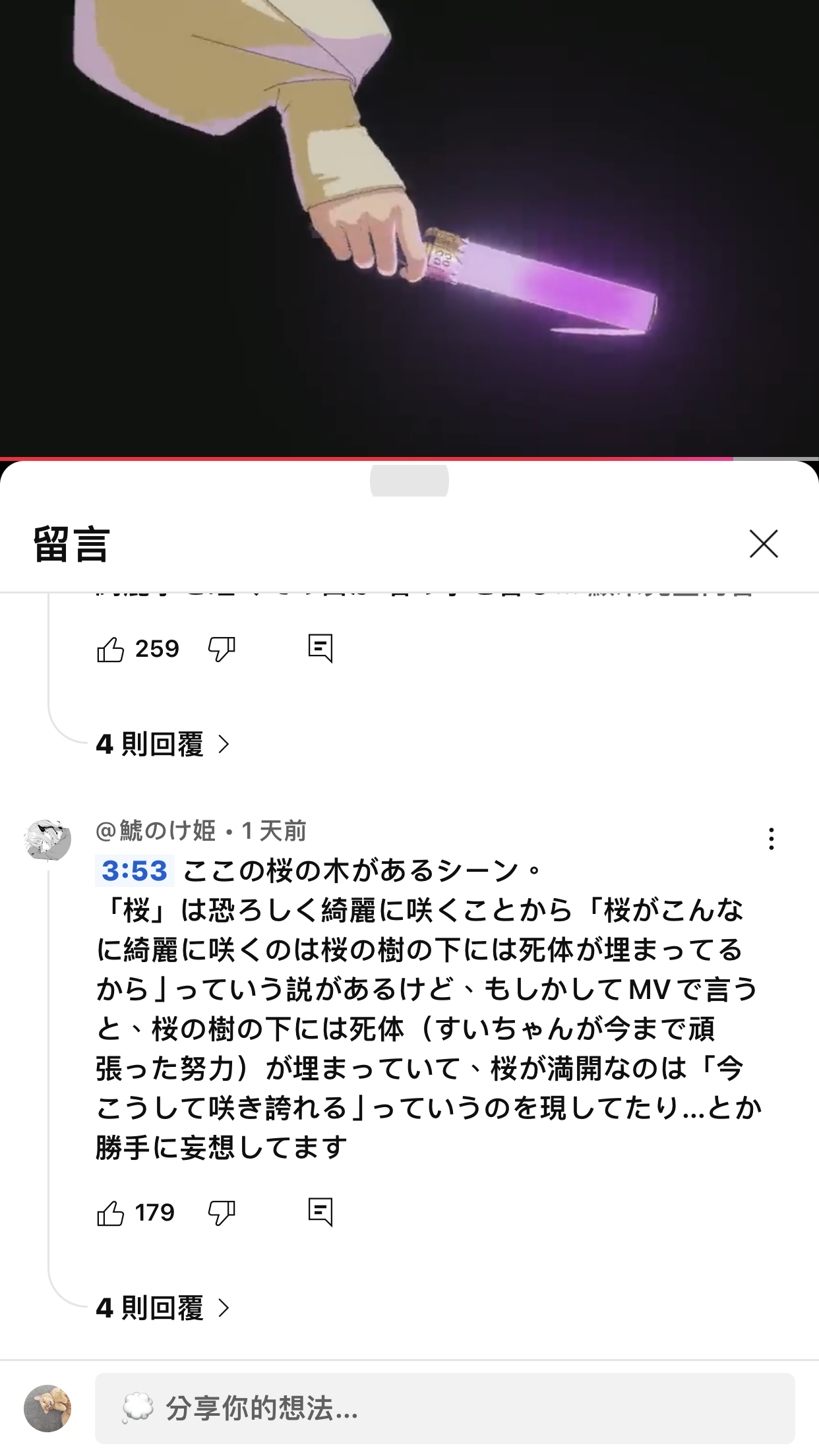The width and height of the screenshot is (819, 1456).
Task: Like the 鯱のけ姫 comment with 179 likes
Action: point(110,1213)
